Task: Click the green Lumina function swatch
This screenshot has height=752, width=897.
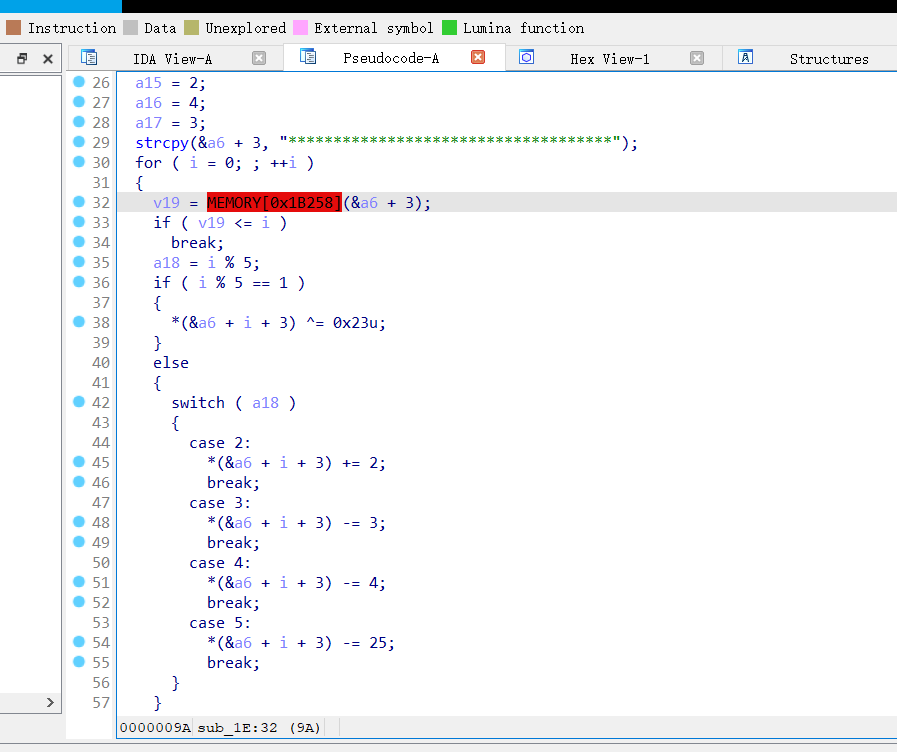Action: pos(449,28)
